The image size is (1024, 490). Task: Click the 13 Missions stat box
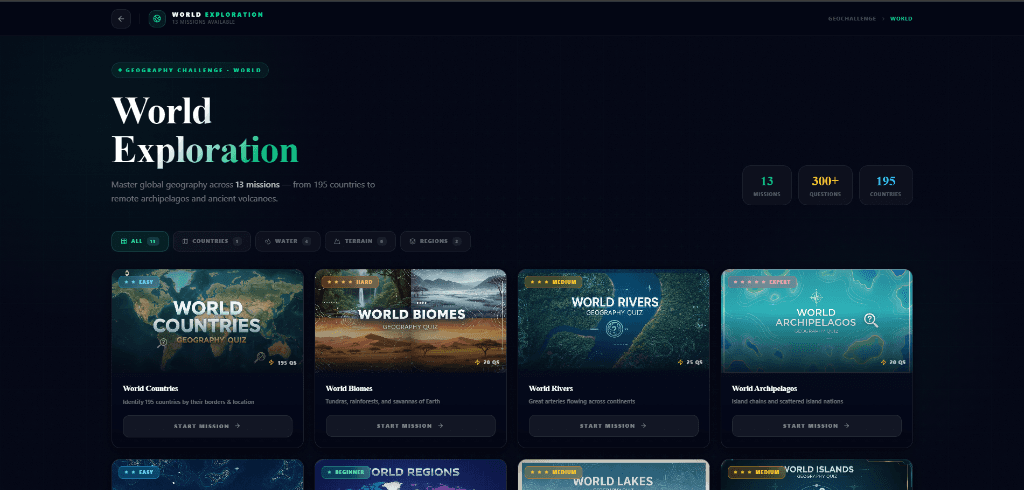point(767,185)
